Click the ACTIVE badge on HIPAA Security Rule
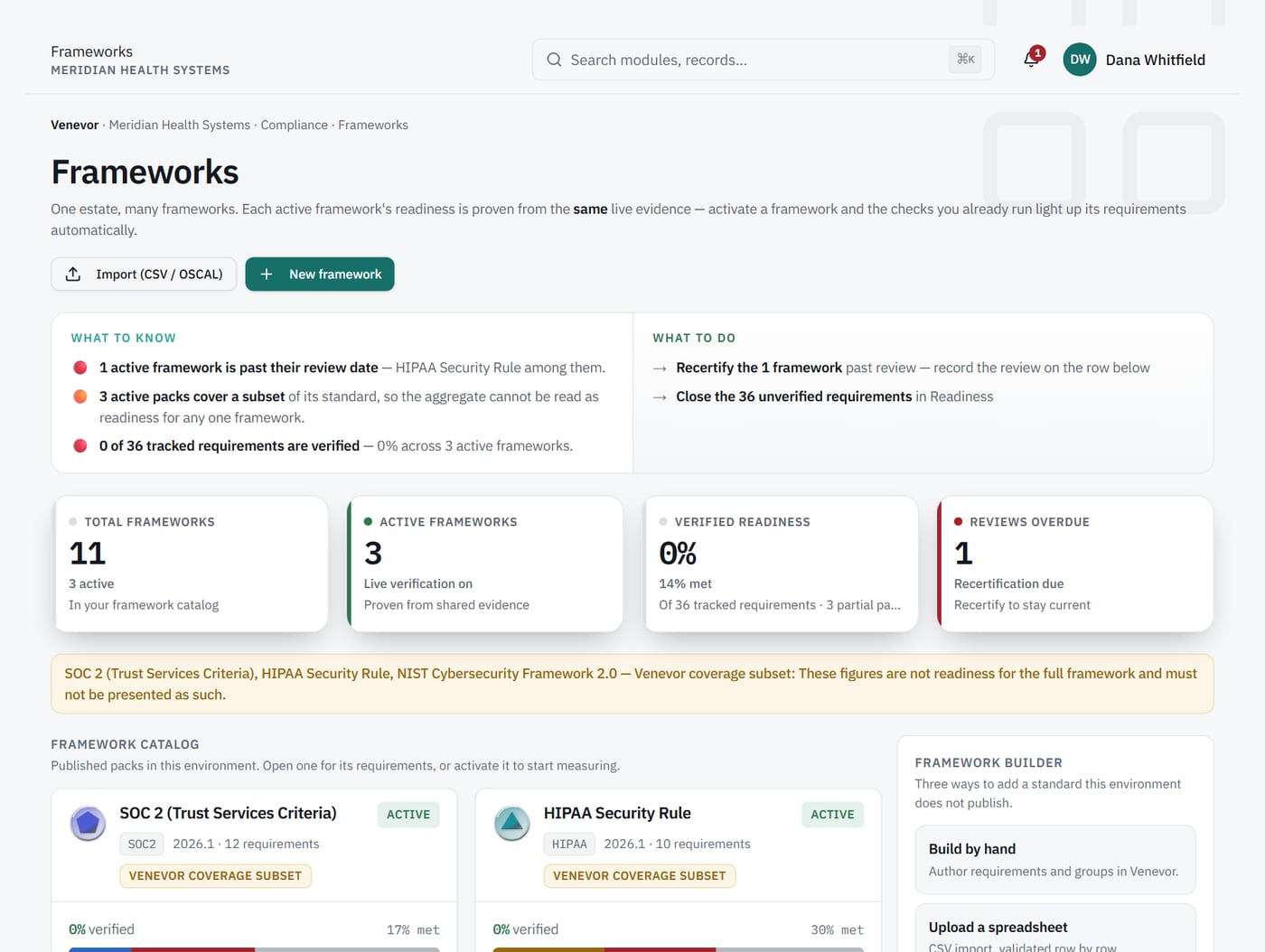 tap(832, 815)
